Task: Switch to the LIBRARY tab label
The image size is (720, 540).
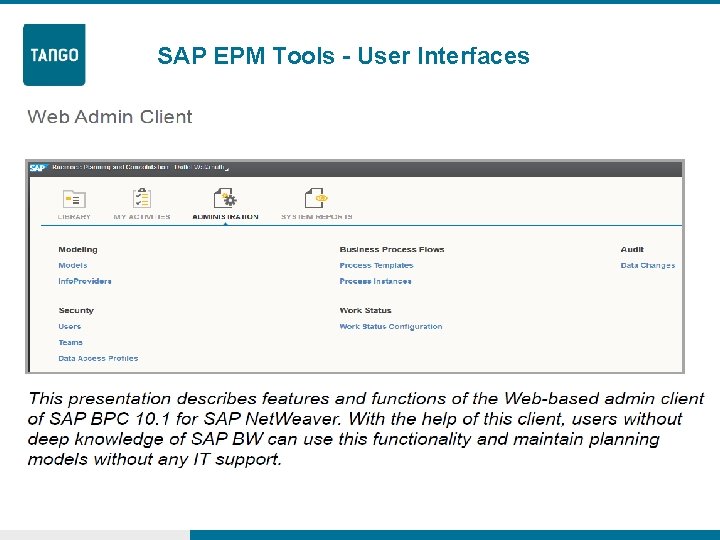Action: 74,217
